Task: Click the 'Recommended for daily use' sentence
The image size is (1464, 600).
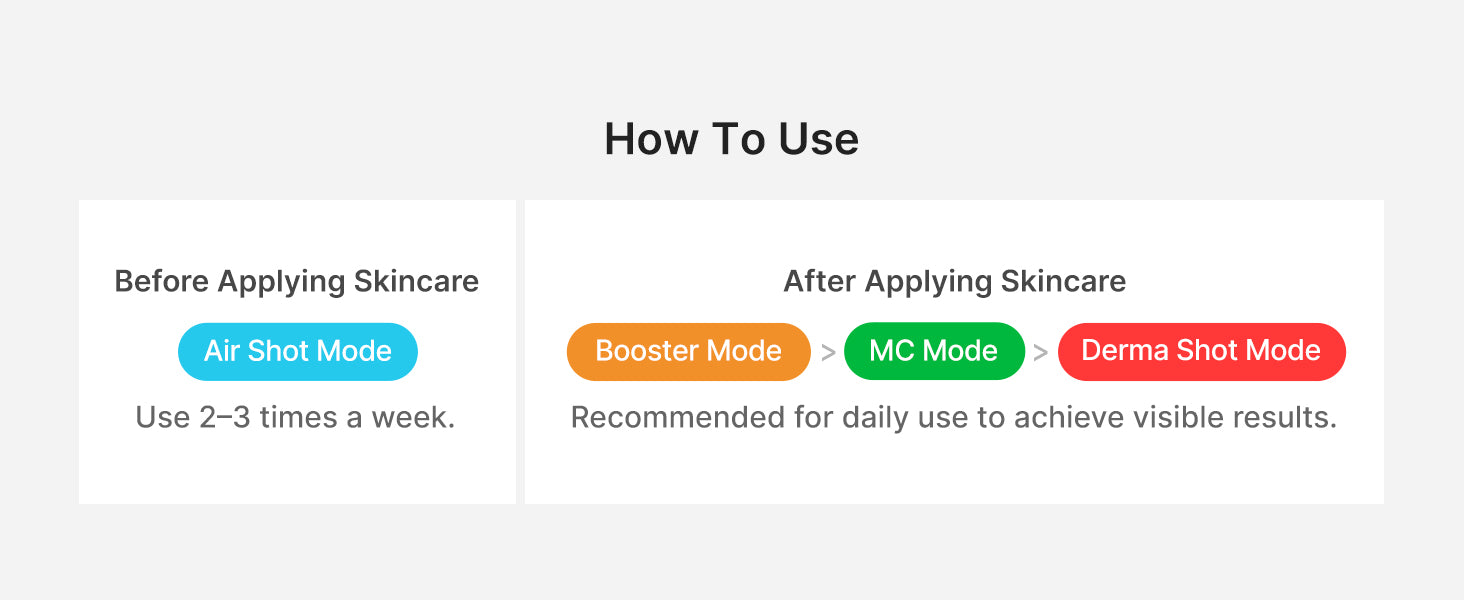Action: (x=954, y=417)
